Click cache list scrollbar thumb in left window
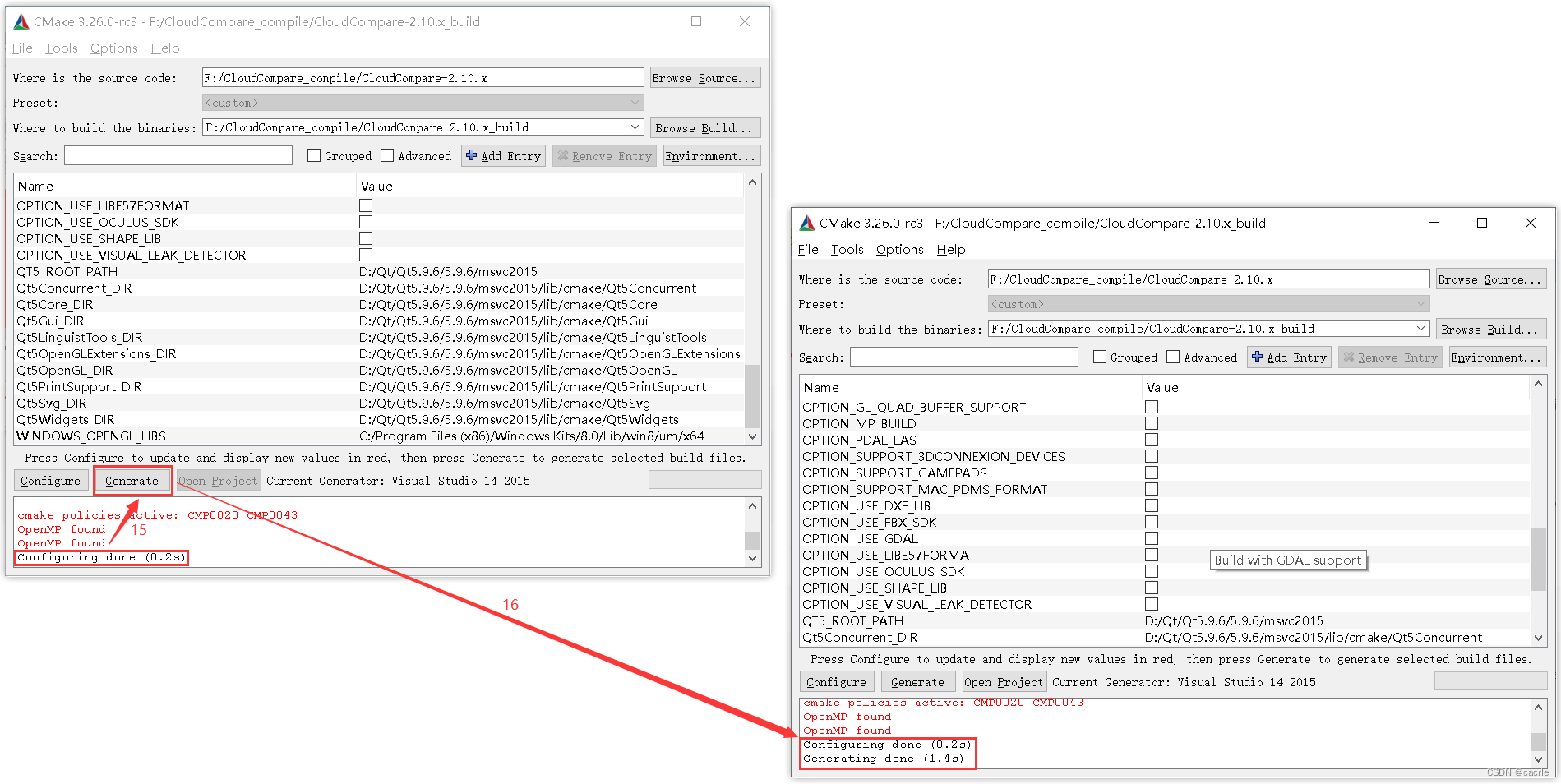Image resolution: width=1561 pixels, height=784 pixels. 752,395
